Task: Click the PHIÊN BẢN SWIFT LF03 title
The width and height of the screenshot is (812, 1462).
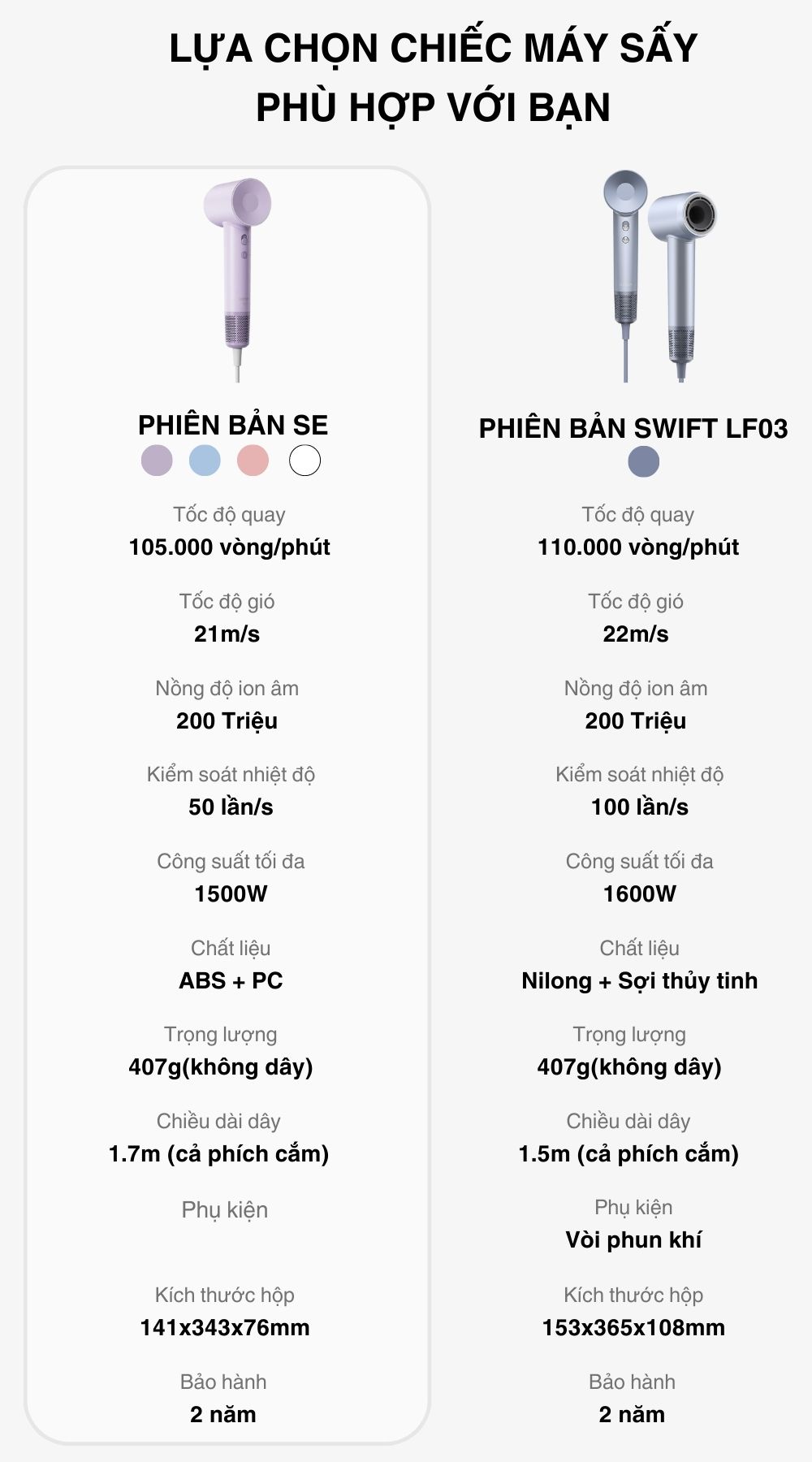Action: pyautogui.click(x=633, y=428)
